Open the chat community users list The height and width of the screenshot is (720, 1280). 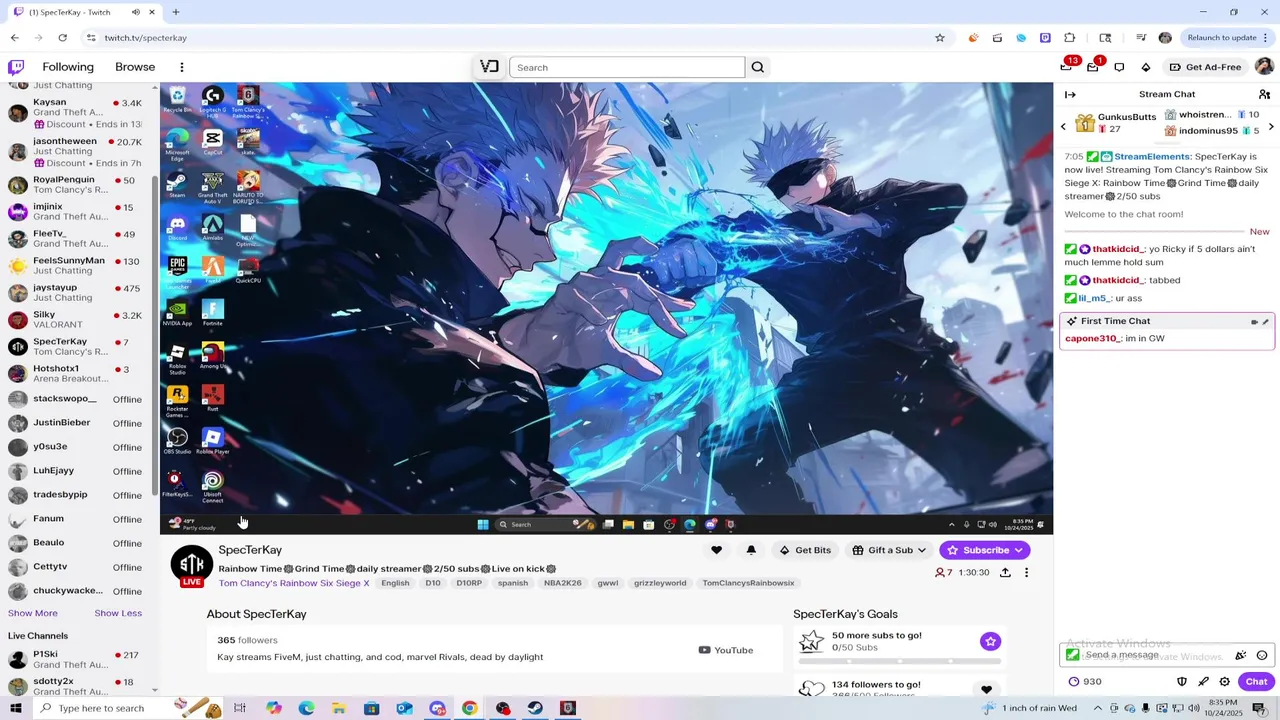click(x=1264, y=94)
